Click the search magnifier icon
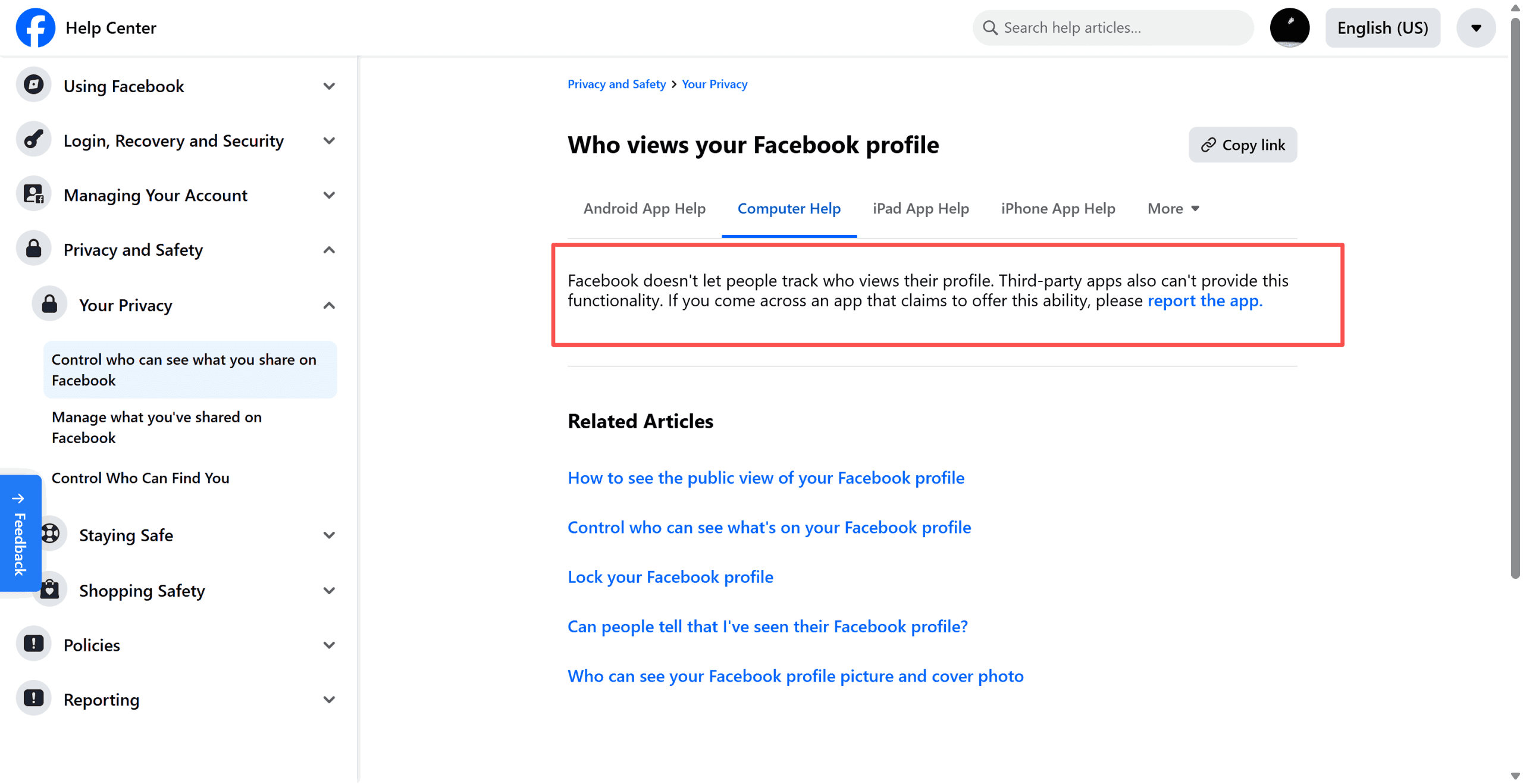 pyautogui.click(x=989, y=27)
